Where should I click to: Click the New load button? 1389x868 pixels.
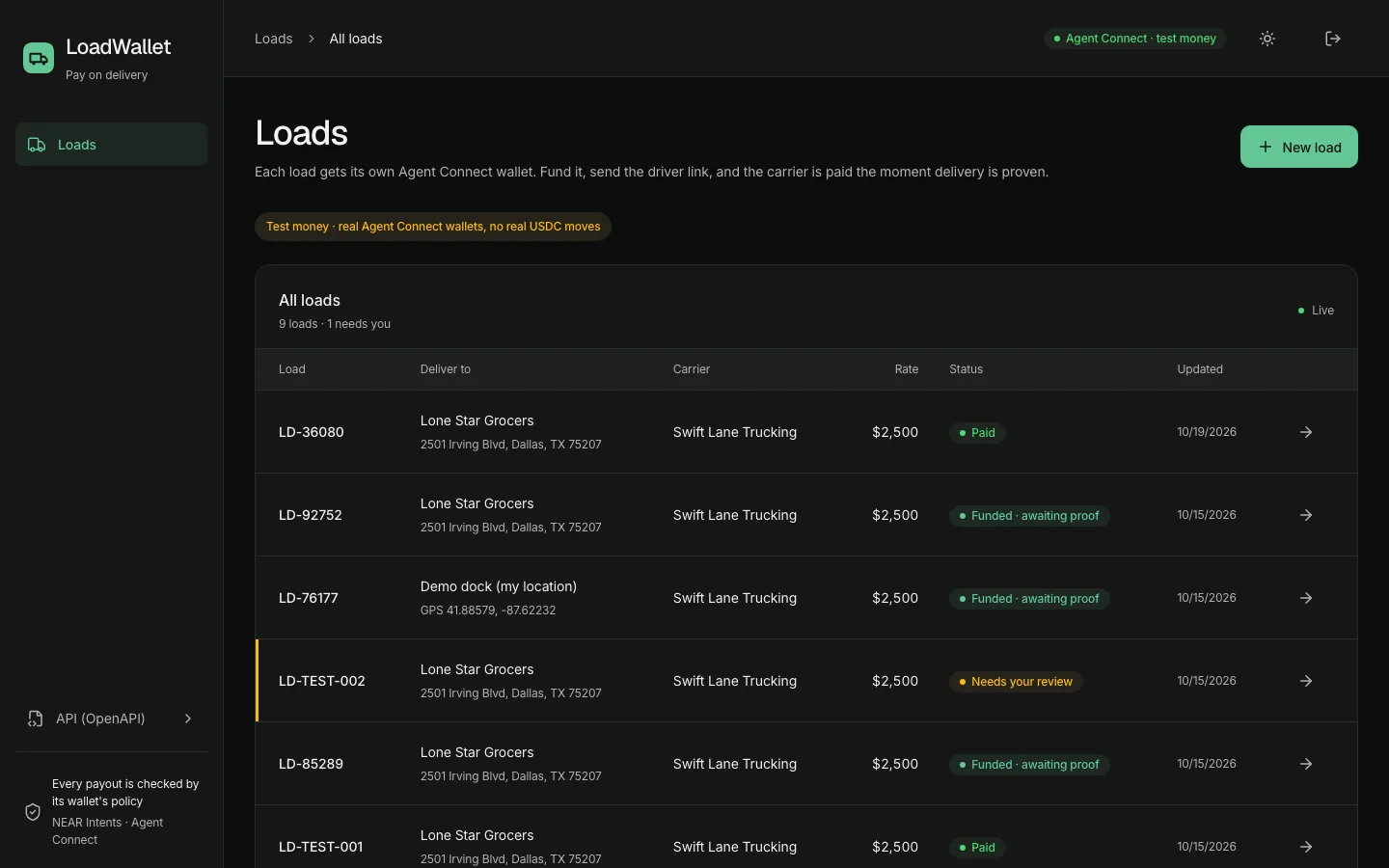(x=1298, y=147)
